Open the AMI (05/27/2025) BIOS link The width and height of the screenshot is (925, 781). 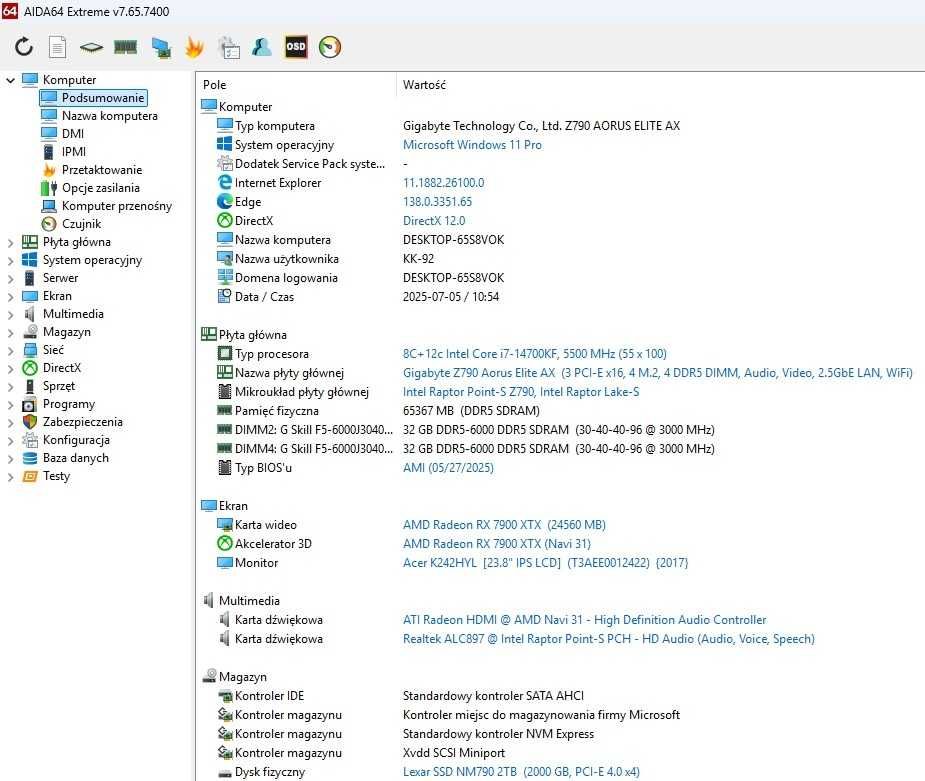[448, 468]
